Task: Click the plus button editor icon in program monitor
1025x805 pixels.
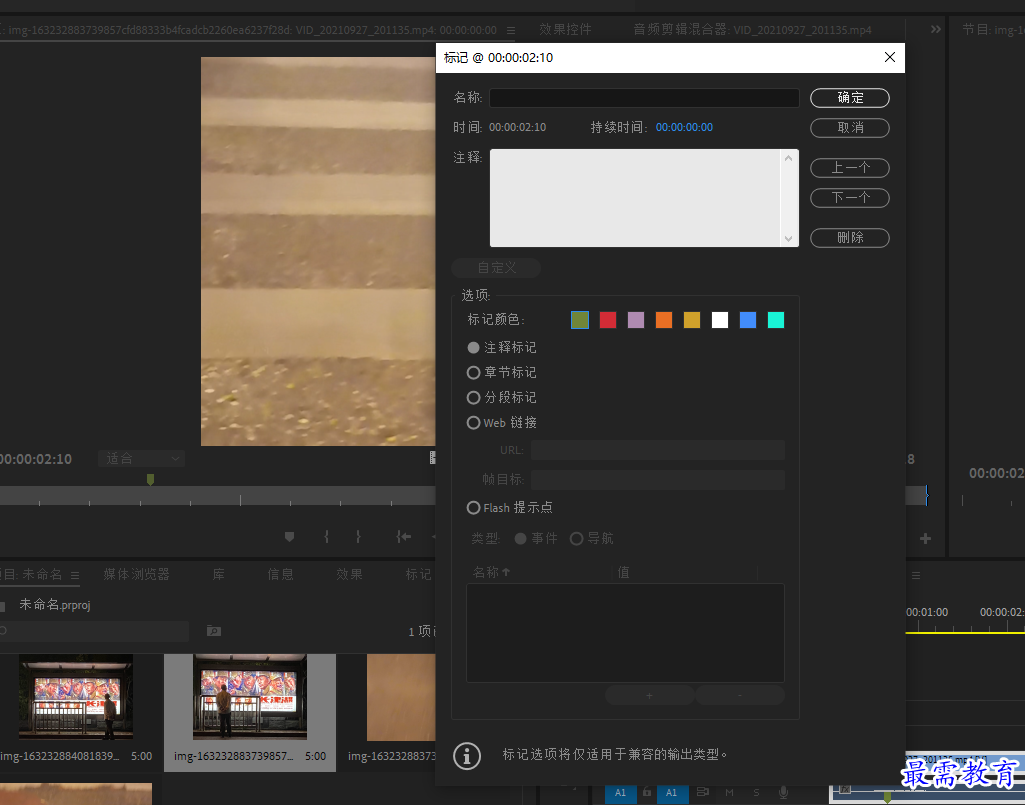Action: [925, 539]
